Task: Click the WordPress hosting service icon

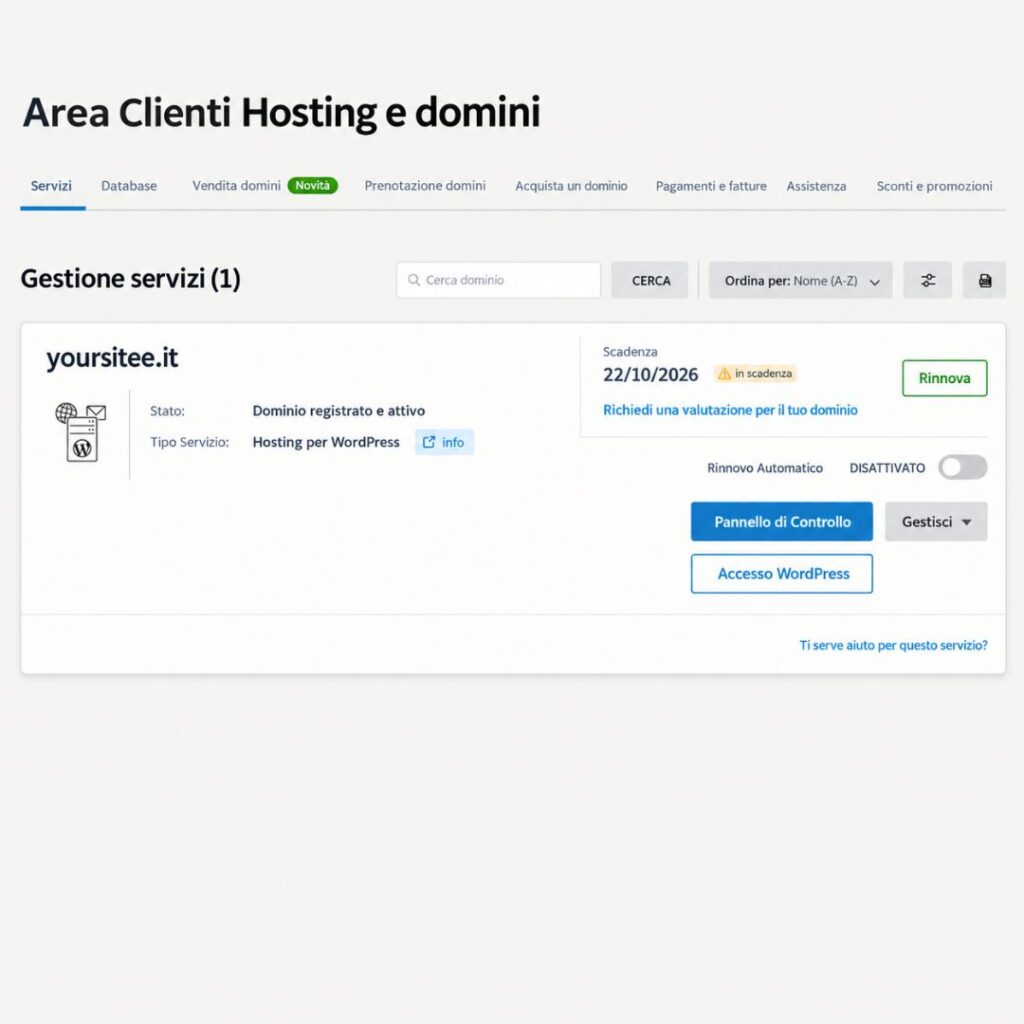Action: [x=81, y=432]
